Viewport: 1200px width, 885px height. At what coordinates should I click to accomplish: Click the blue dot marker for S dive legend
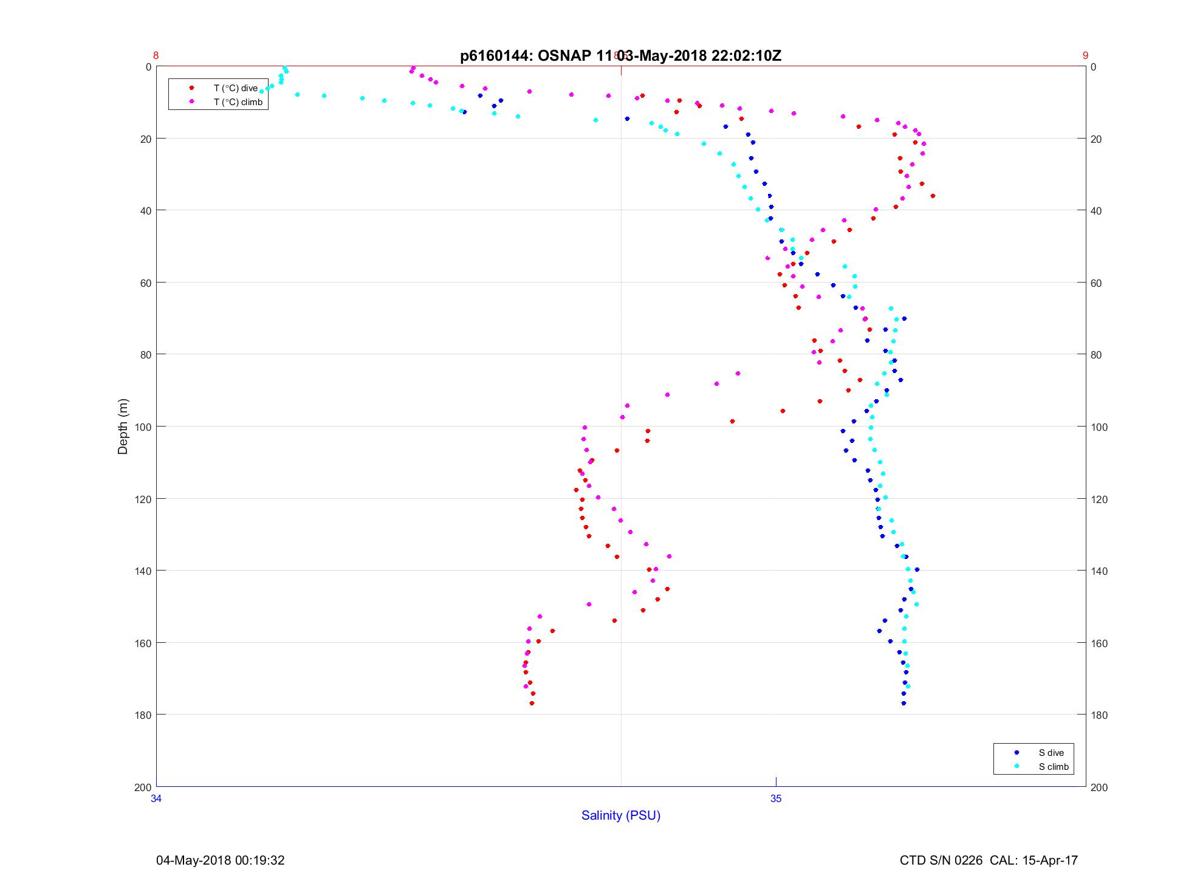(1017, 752)
